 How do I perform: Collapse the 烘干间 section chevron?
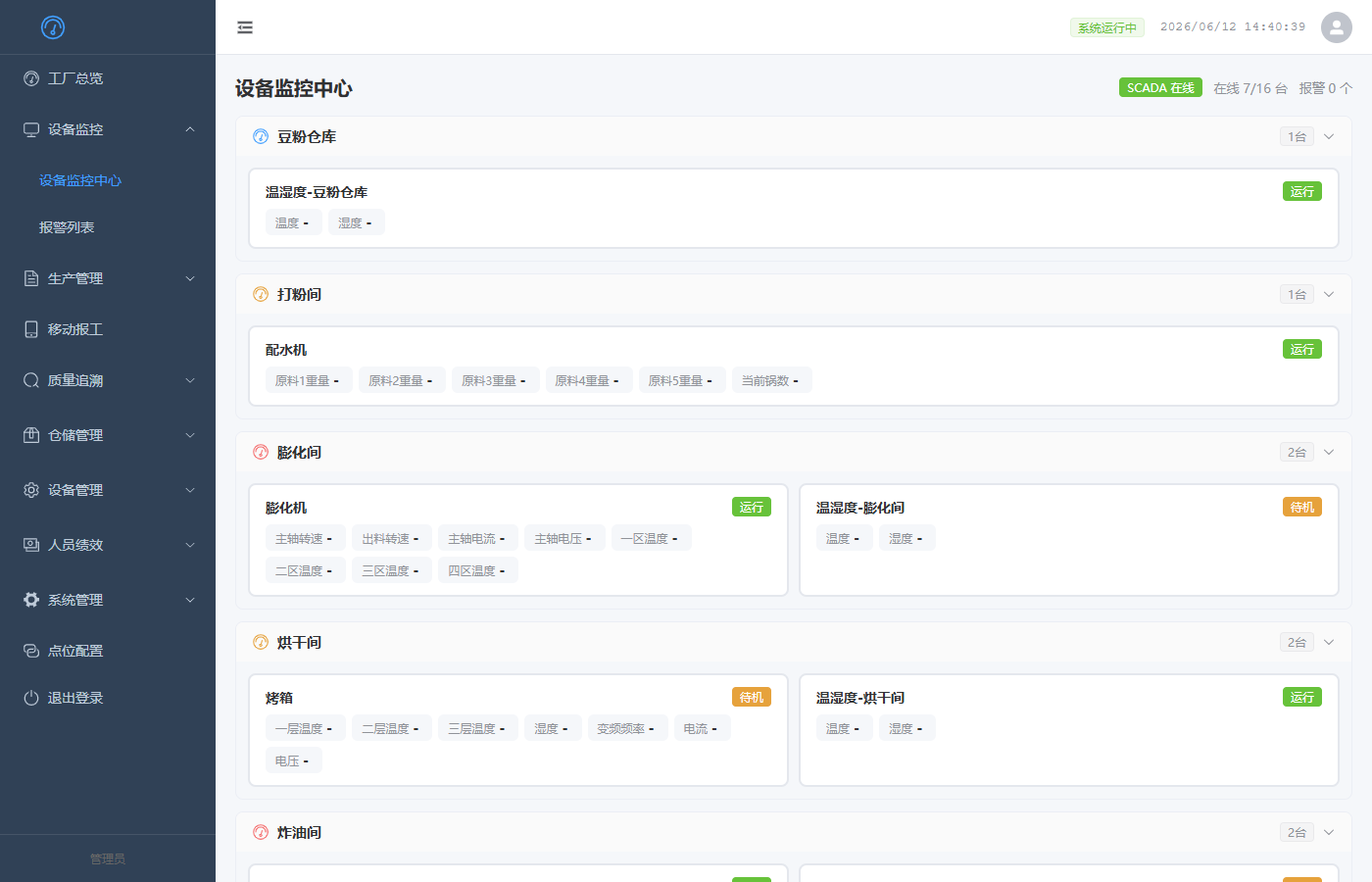1329,642
